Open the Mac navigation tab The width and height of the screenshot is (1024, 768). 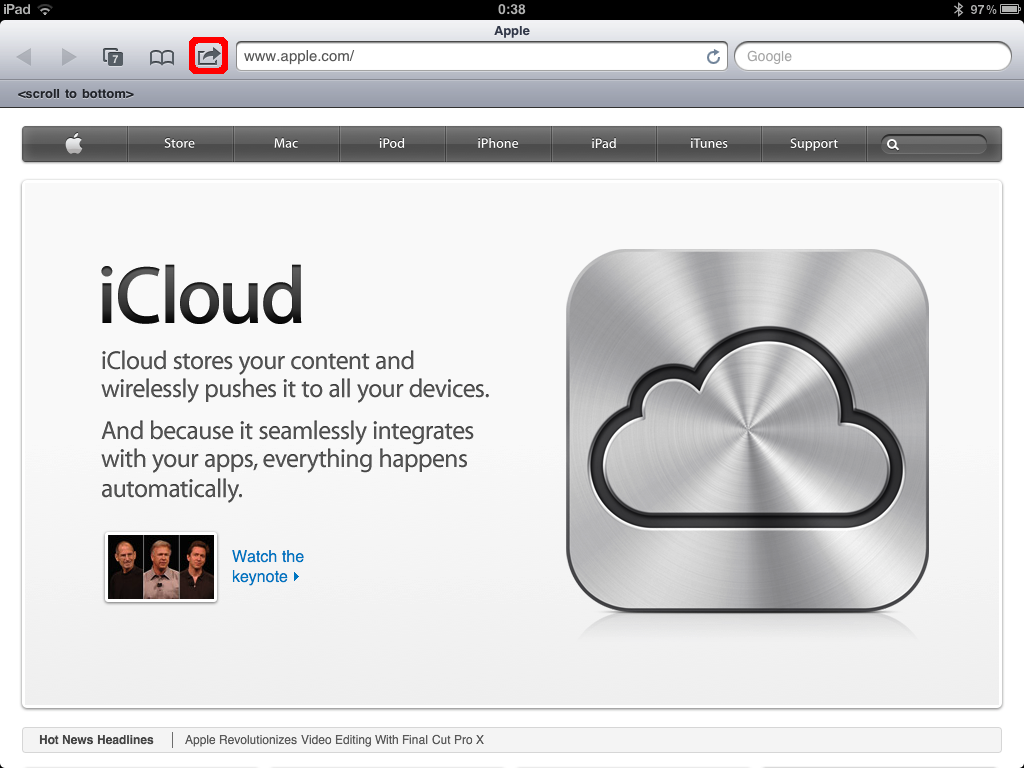[286, 144]
